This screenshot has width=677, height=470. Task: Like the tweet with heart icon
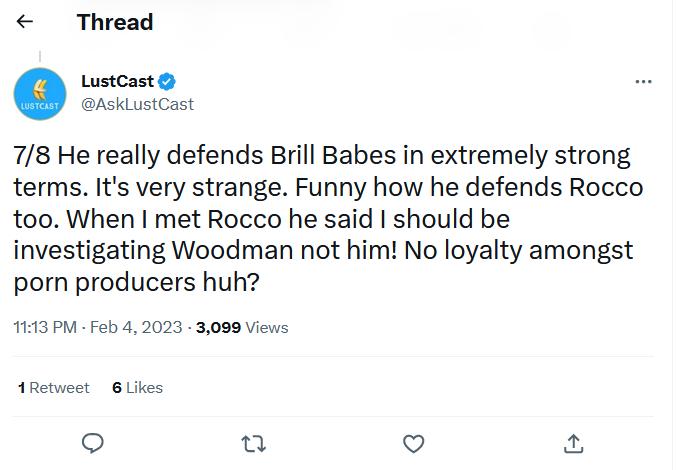click(x=414, y=444)
